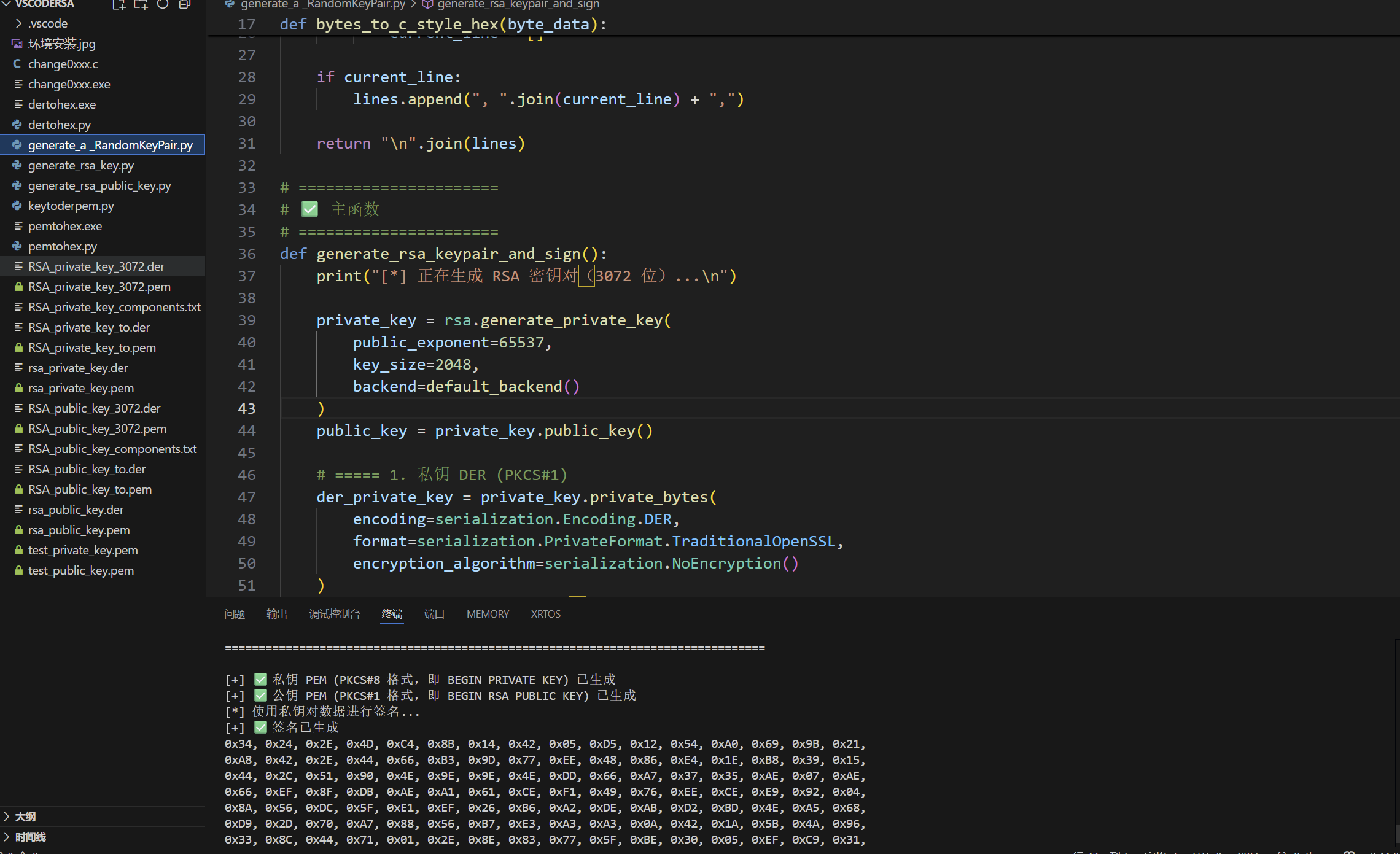The height and width of the screenshot is (854, 1400).
Task: Expand the .vscode folder
Action: (47, 23)
